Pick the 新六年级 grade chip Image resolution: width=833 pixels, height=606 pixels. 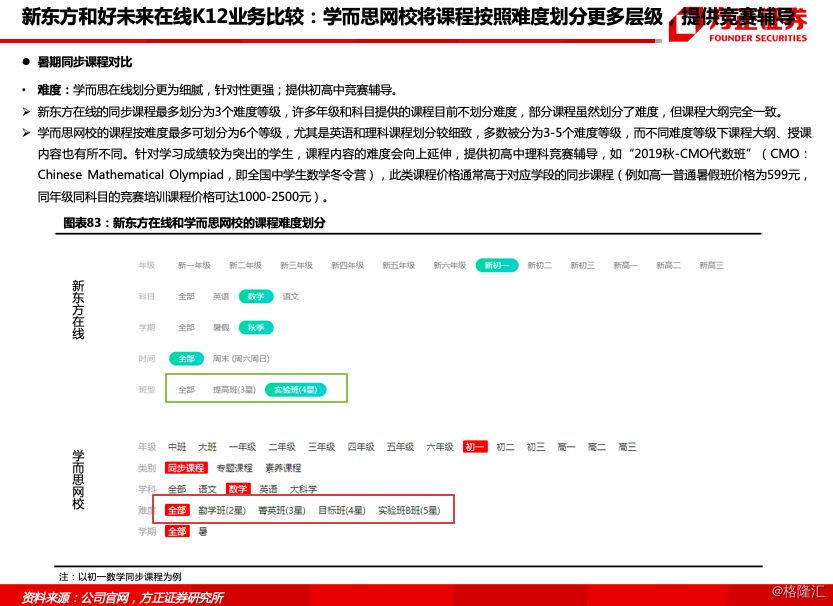(x=449, y=265)
